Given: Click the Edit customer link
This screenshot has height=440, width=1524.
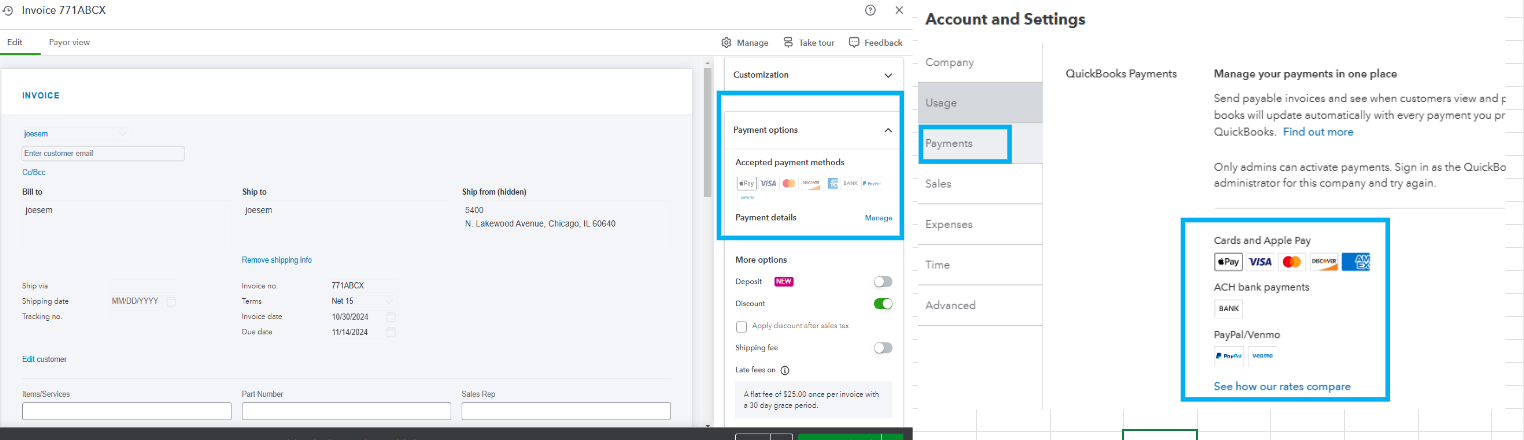Looking at the screenshot, I should [44, 359].
